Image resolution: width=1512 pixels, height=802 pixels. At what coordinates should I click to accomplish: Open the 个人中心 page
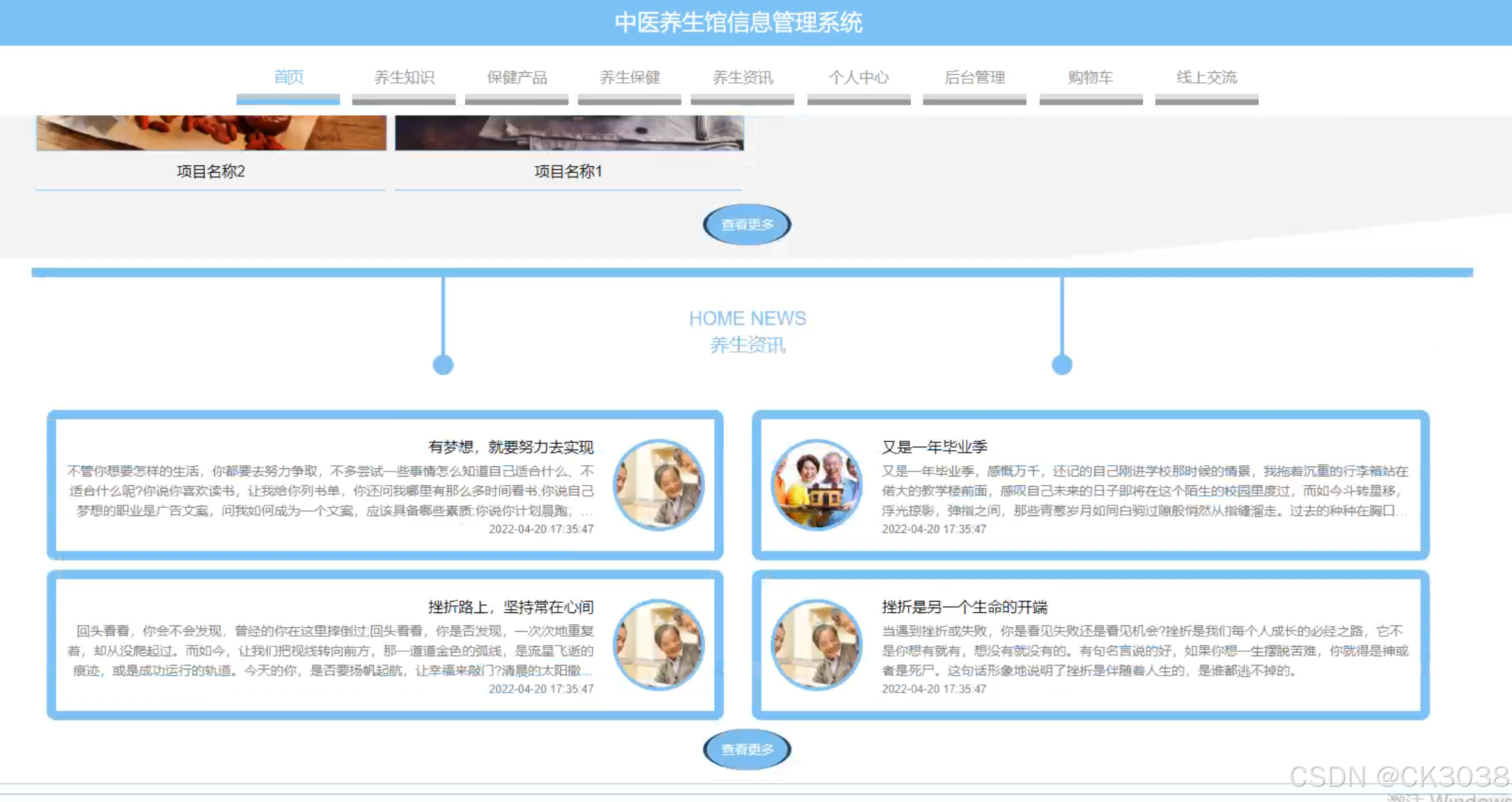858,78
